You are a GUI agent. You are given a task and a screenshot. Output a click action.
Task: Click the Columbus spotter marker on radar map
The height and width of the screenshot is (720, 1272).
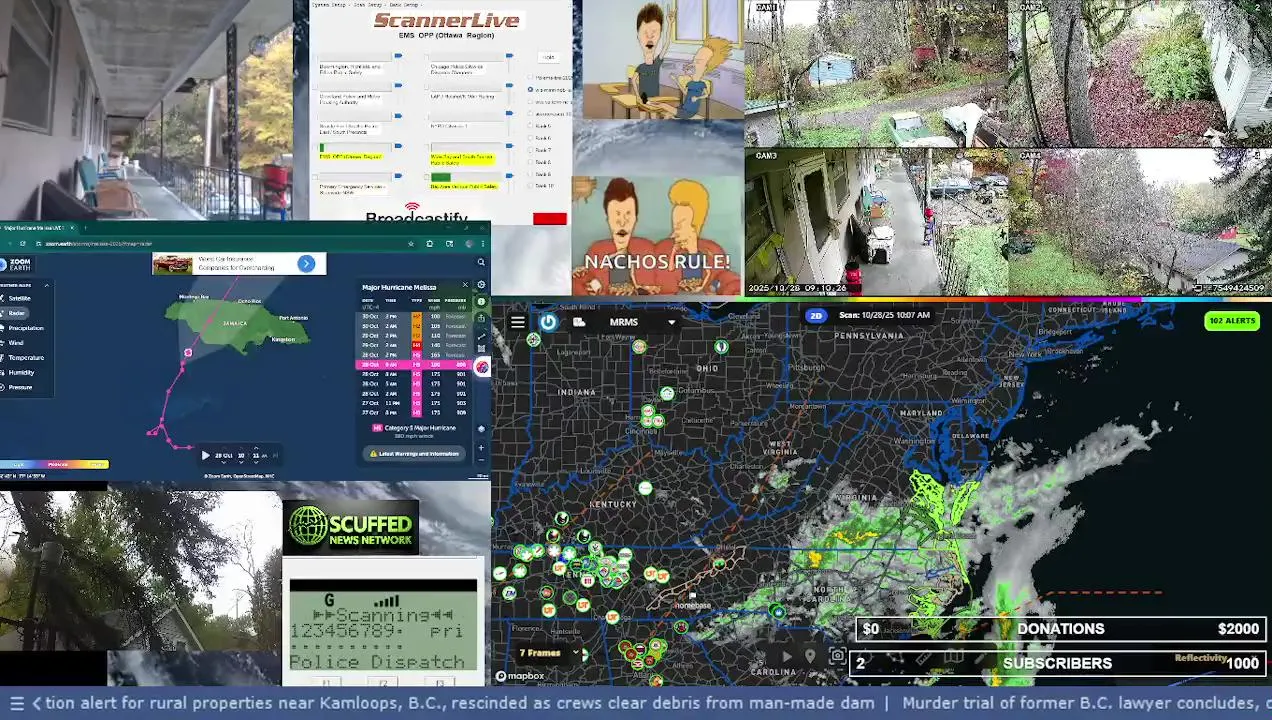[x=667, y=393]
